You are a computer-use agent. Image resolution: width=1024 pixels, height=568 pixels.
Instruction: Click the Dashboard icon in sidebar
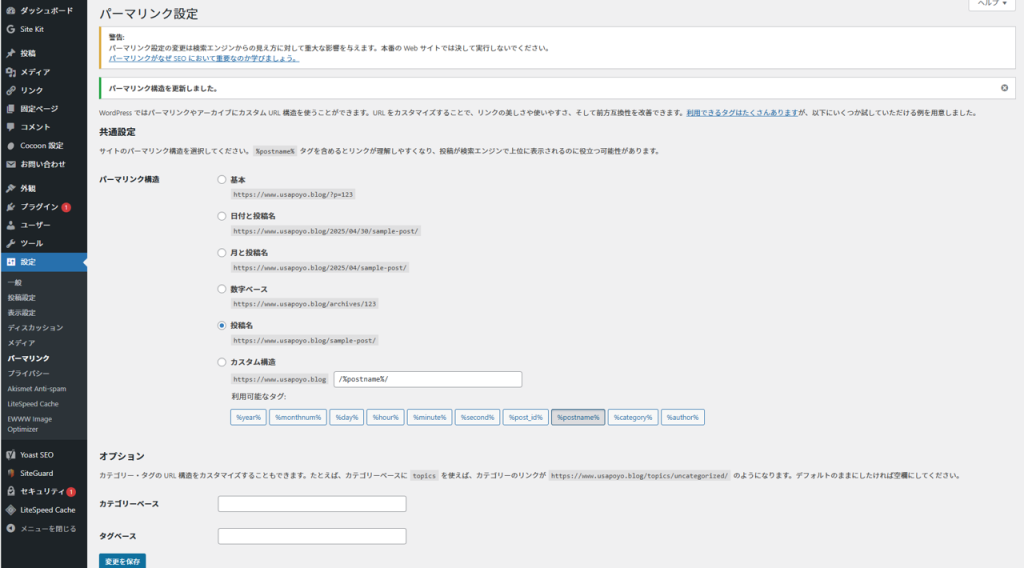10,10
